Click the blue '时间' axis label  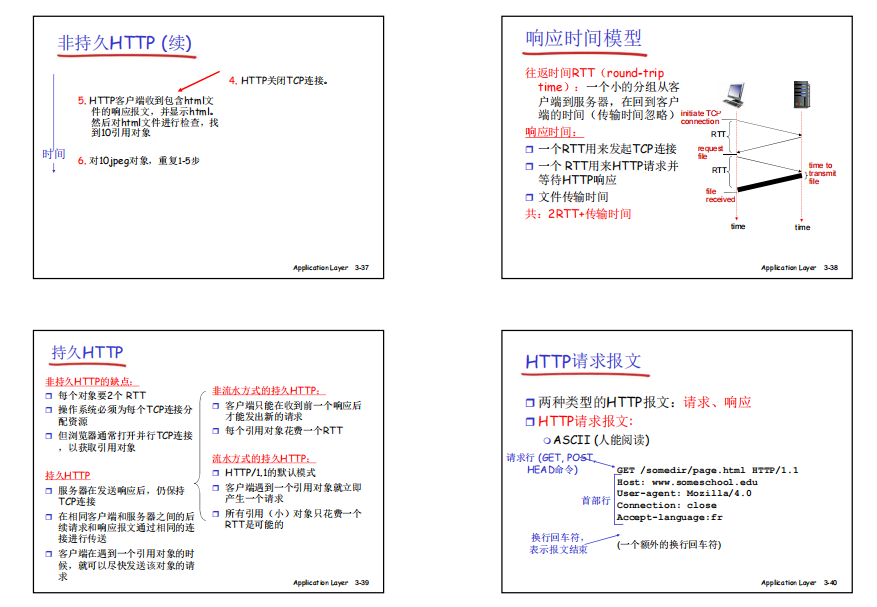[x=54, y=154]
